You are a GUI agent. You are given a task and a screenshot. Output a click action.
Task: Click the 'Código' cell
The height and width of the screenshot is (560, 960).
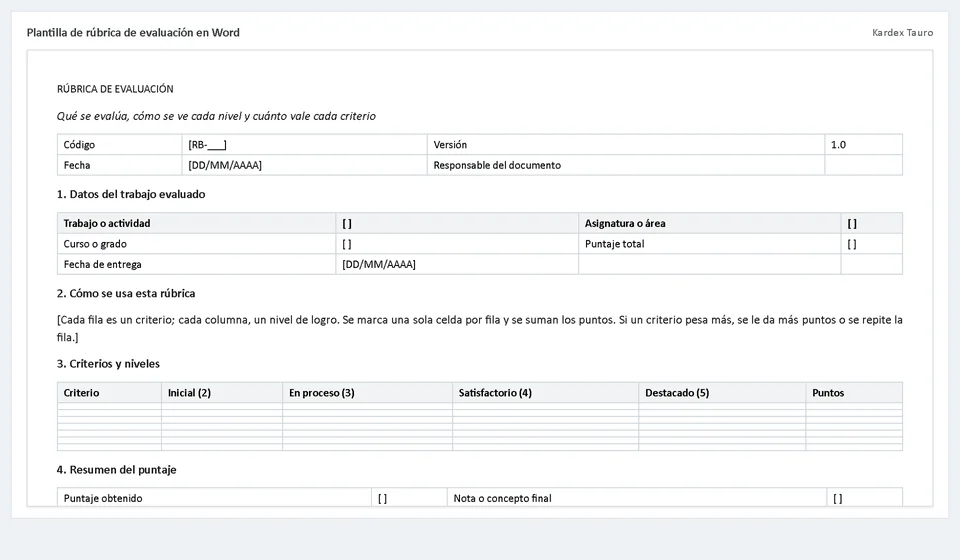pyautogui.click(x=119, y=144)
